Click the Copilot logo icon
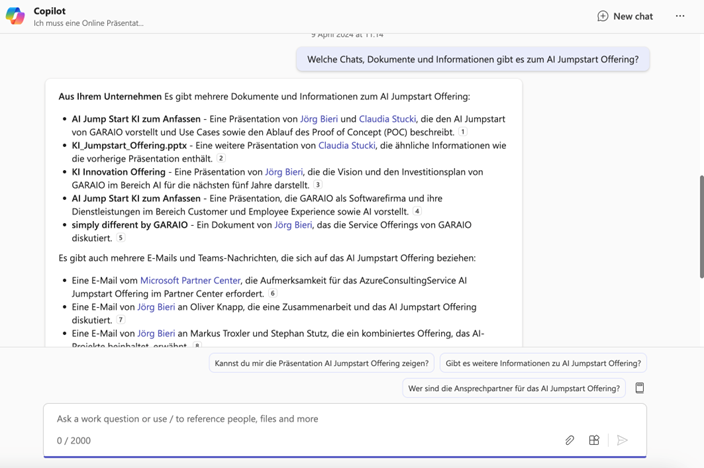 15,16
